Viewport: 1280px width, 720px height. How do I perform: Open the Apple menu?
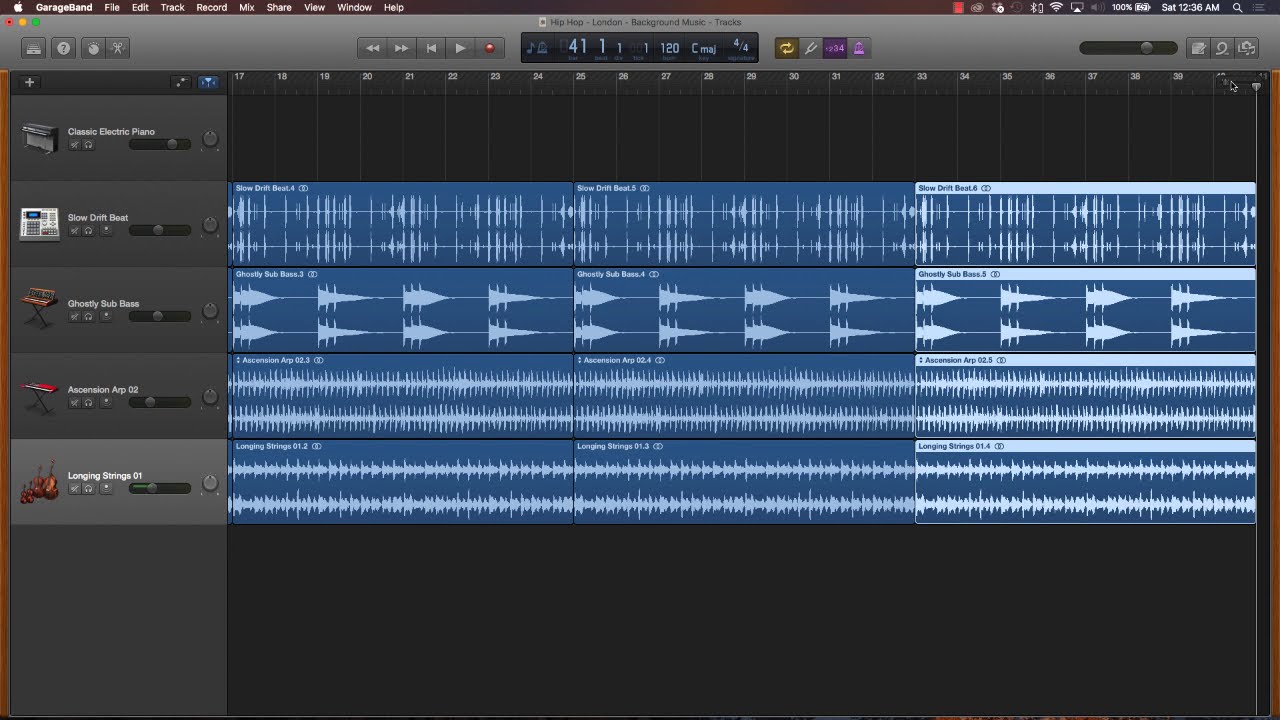pos(18,7)
